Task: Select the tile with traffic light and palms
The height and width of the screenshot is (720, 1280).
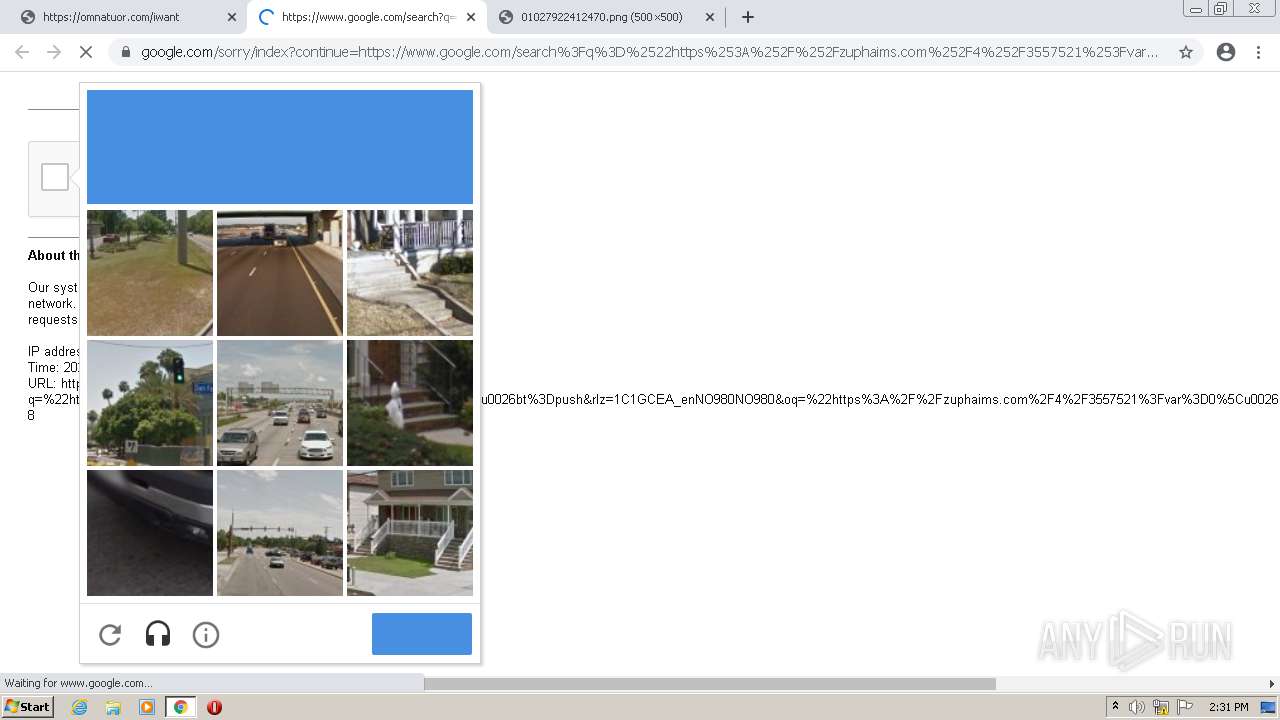Action: point(150,403)
